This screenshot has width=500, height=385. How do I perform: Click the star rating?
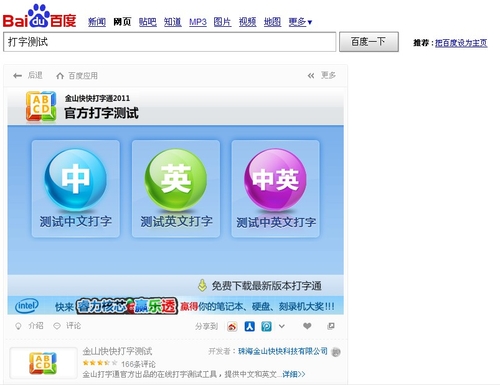coord(100,363)
